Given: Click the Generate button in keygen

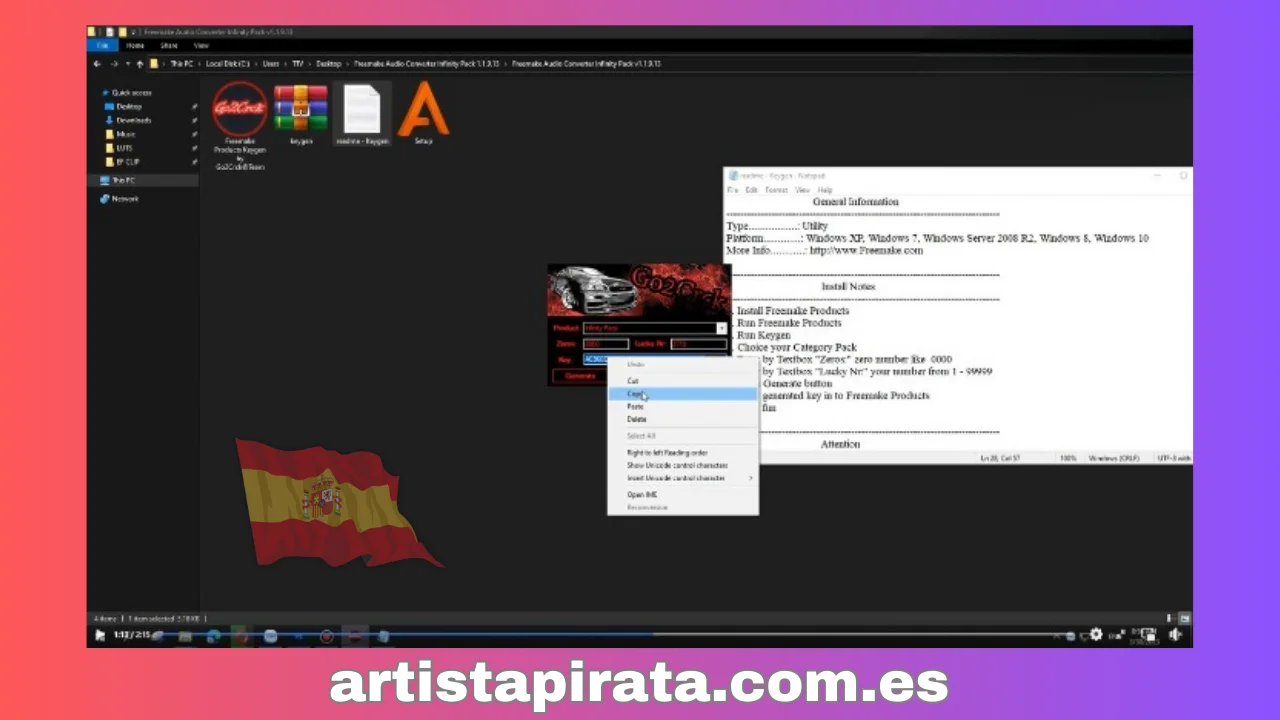Looking at the screenshot, I should click(x=580, y=377).
